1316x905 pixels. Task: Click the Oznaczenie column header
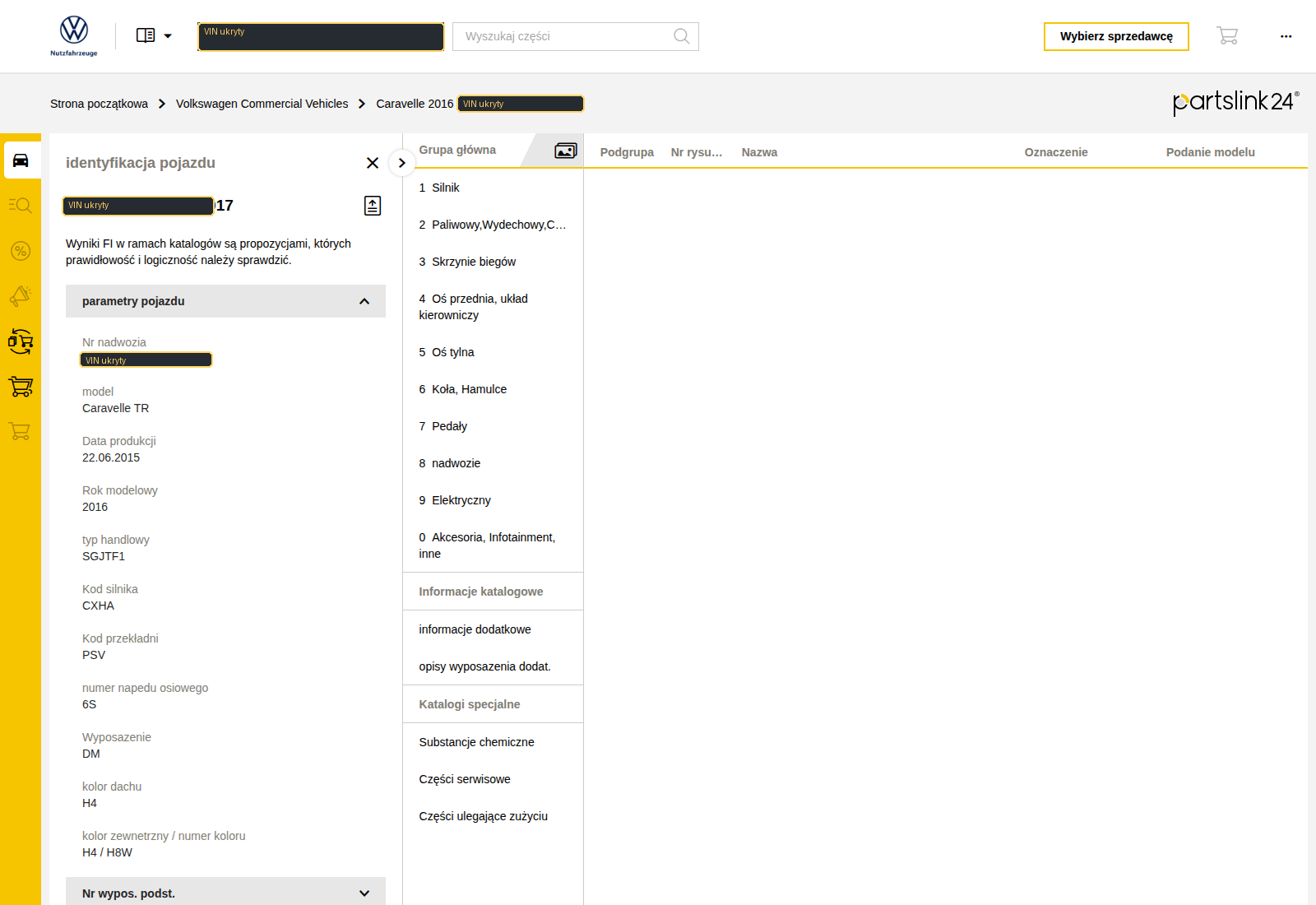click(1056, 152)
